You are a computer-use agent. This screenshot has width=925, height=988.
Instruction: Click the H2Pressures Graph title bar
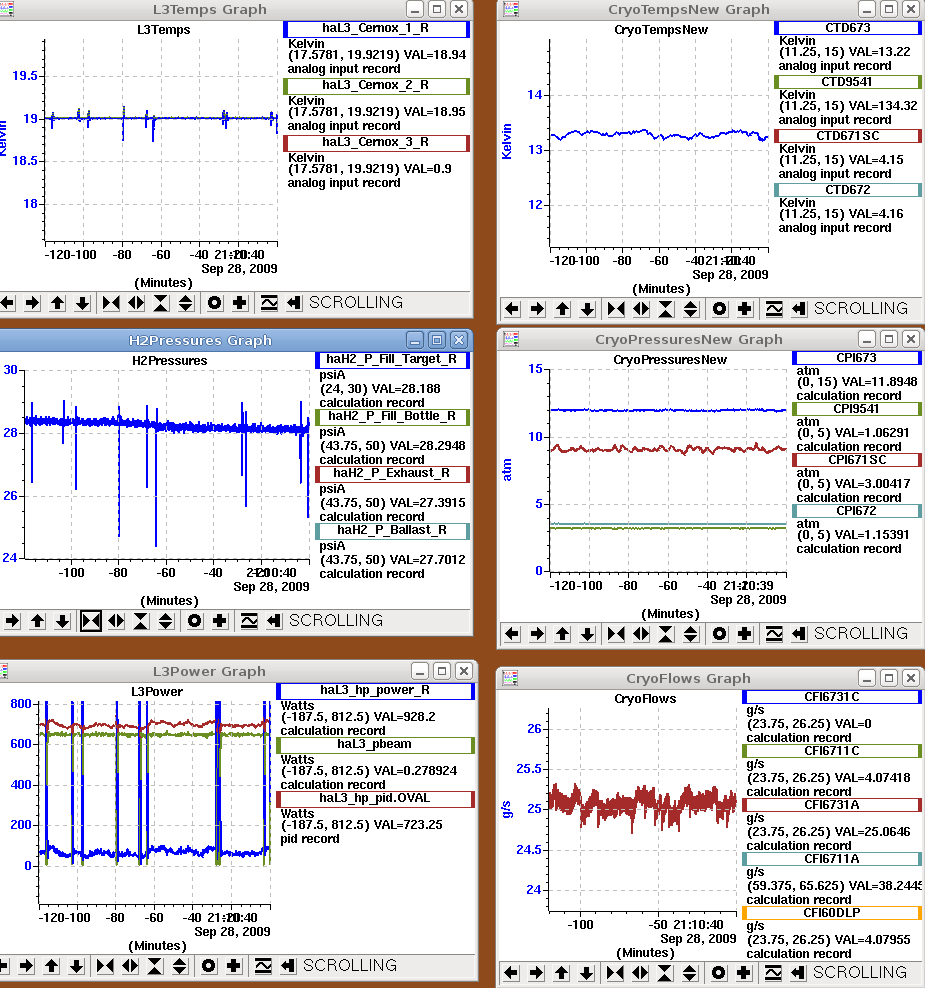[200, 340]
